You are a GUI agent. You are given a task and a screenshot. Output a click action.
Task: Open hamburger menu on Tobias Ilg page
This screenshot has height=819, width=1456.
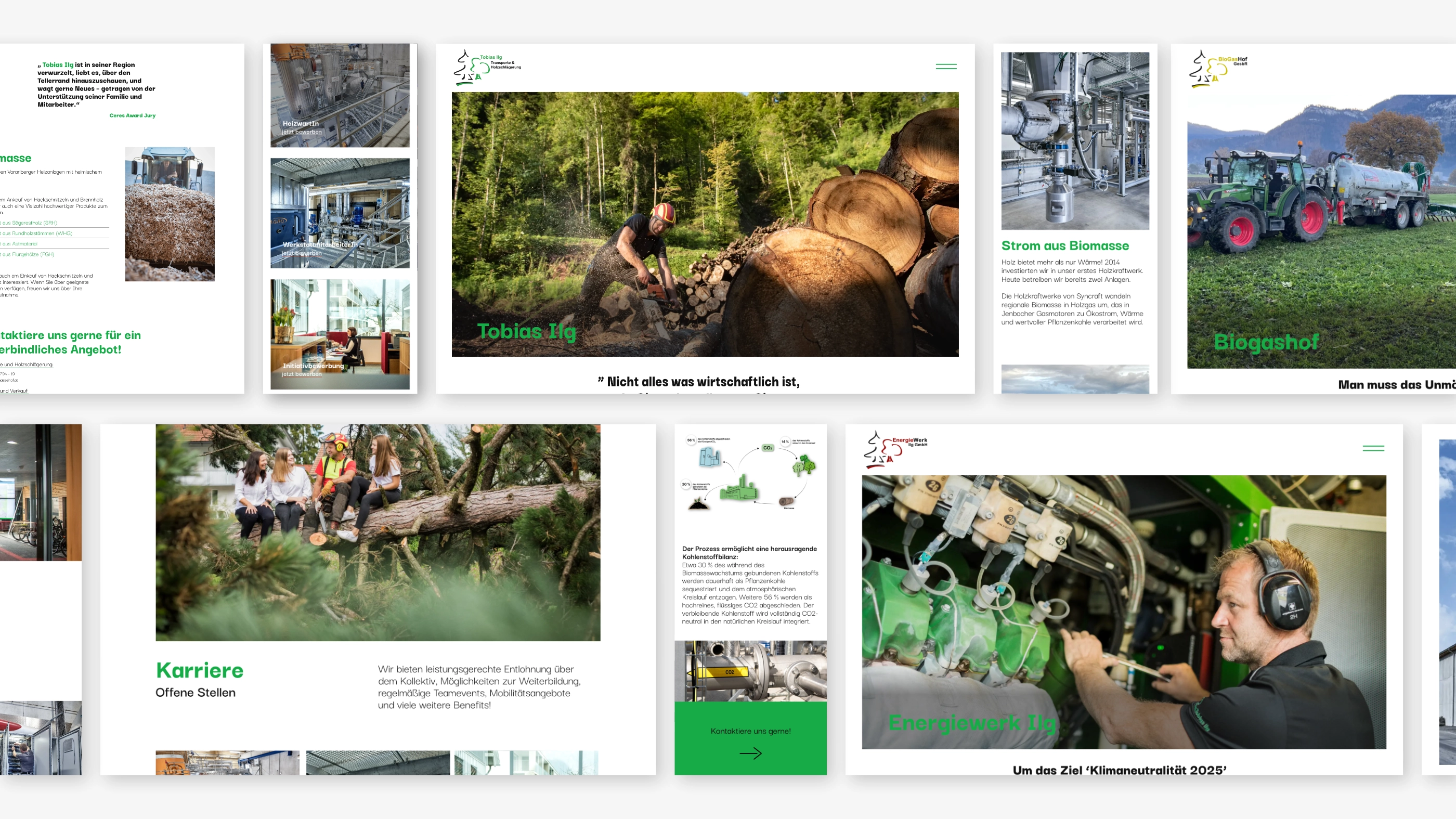945,66
